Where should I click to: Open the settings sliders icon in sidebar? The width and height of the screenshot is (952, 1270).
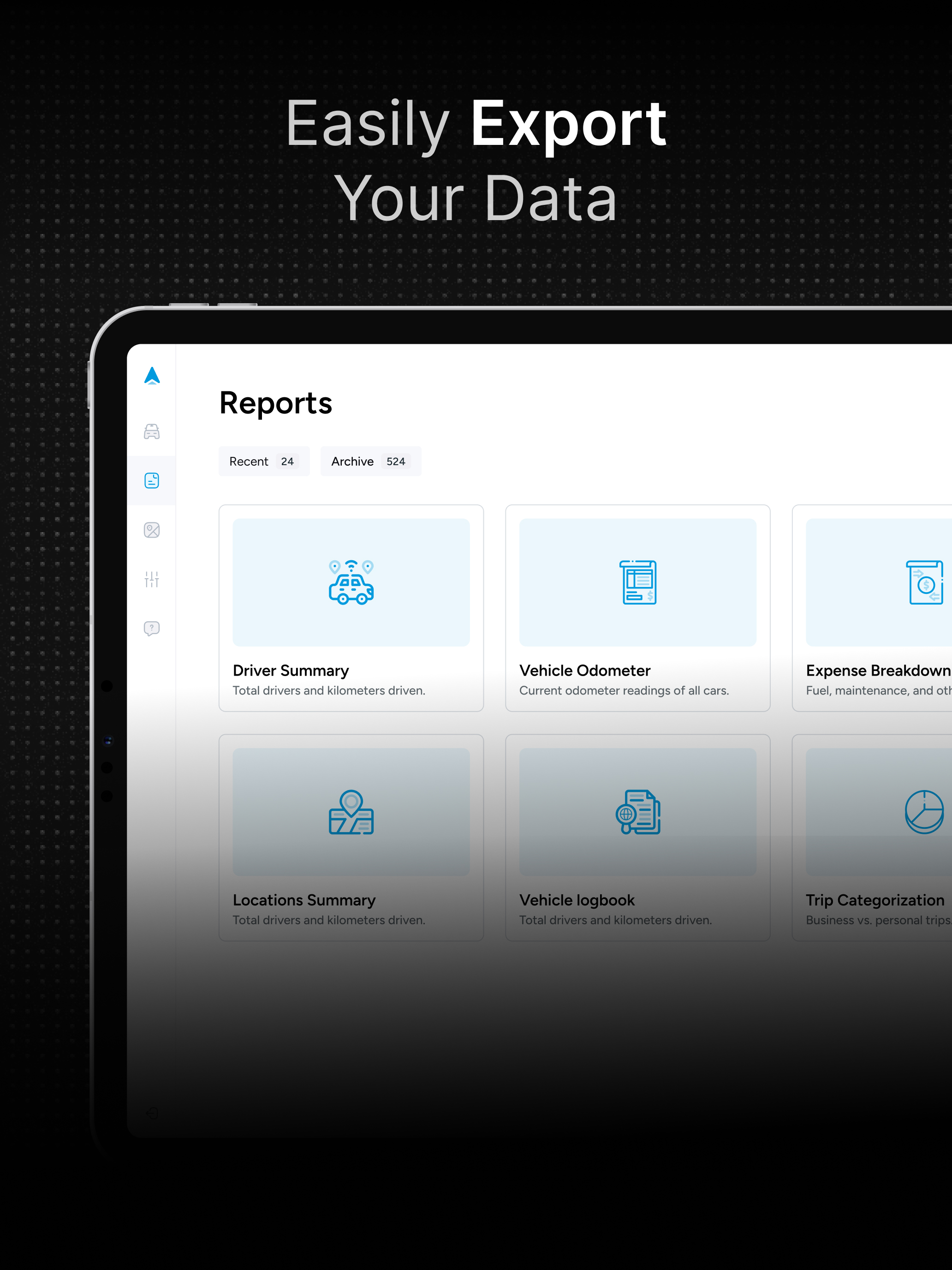pyautogui.click(x=151, y=579)
